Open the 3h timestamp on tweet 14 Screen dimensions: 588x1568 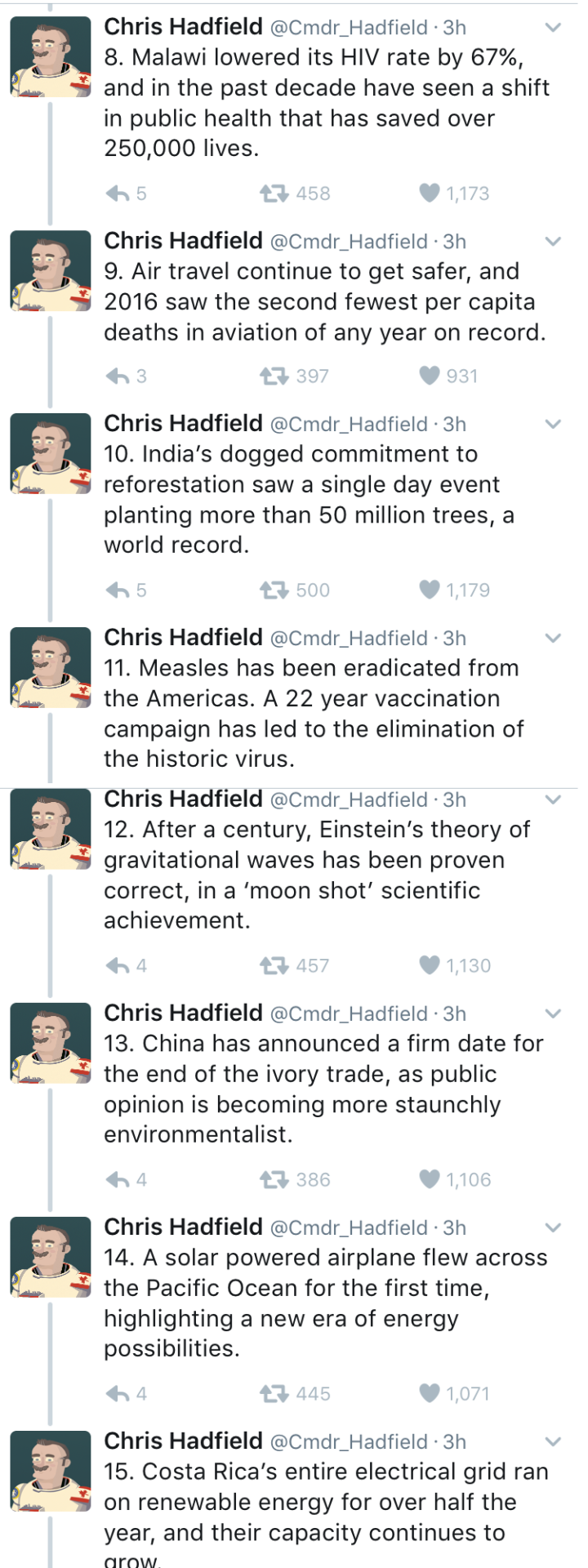tap(455, 1228)
